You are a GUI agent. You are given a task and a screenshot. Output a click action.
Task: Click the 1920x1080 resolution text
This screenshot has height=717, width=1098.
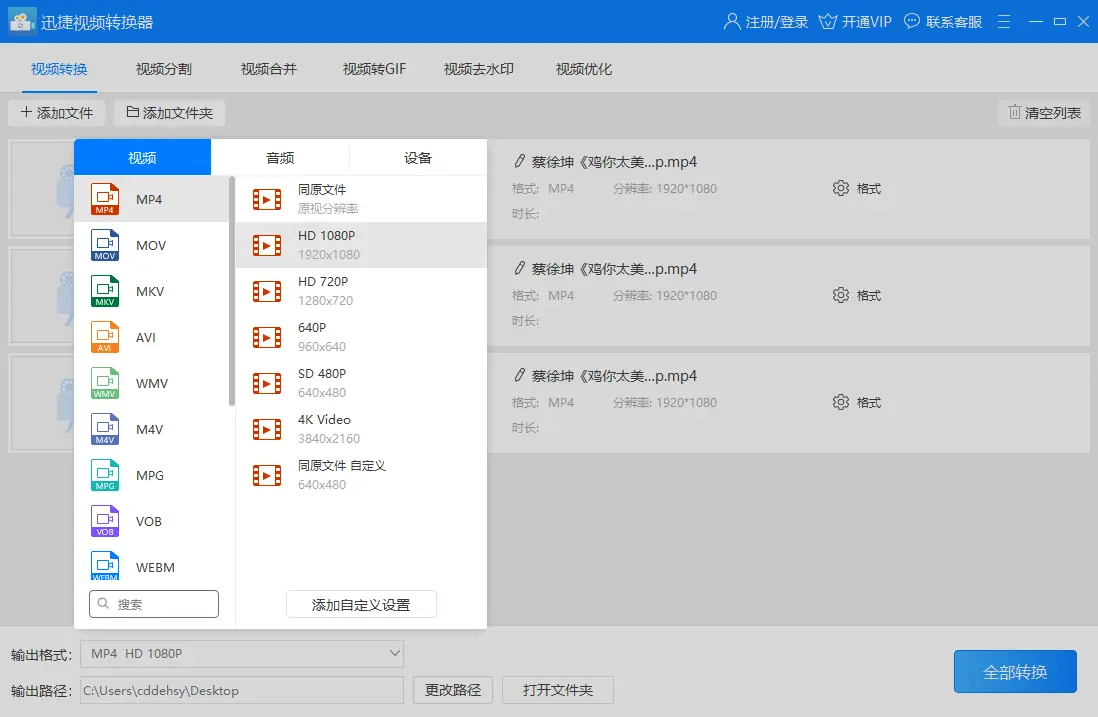[329, 255]
